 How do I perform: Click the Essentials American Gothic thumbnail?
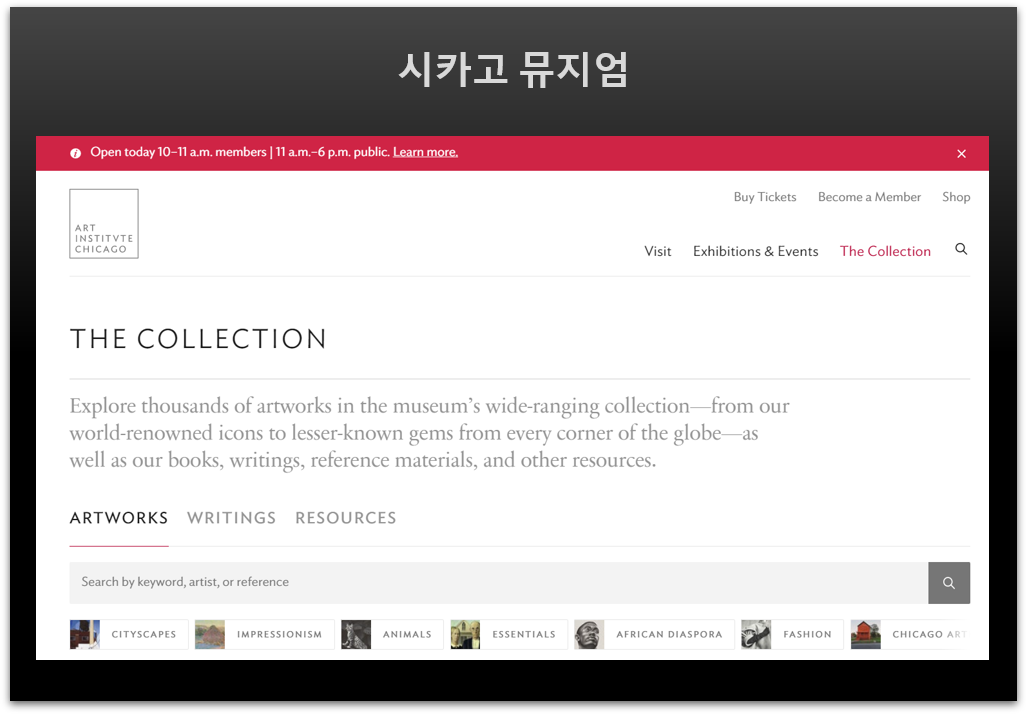pos(465,634)
